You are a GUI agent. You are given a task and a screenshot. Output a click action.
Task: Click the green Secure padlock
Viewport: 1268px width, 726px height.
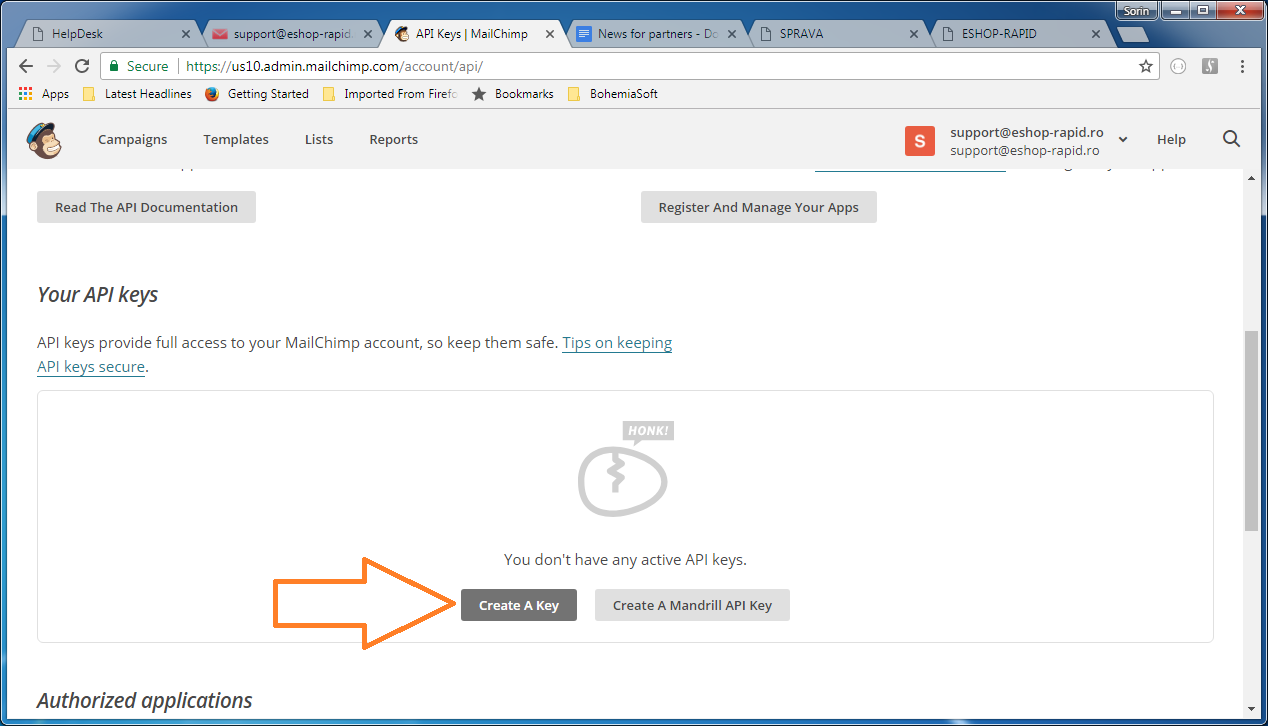[x=114, y=66]
